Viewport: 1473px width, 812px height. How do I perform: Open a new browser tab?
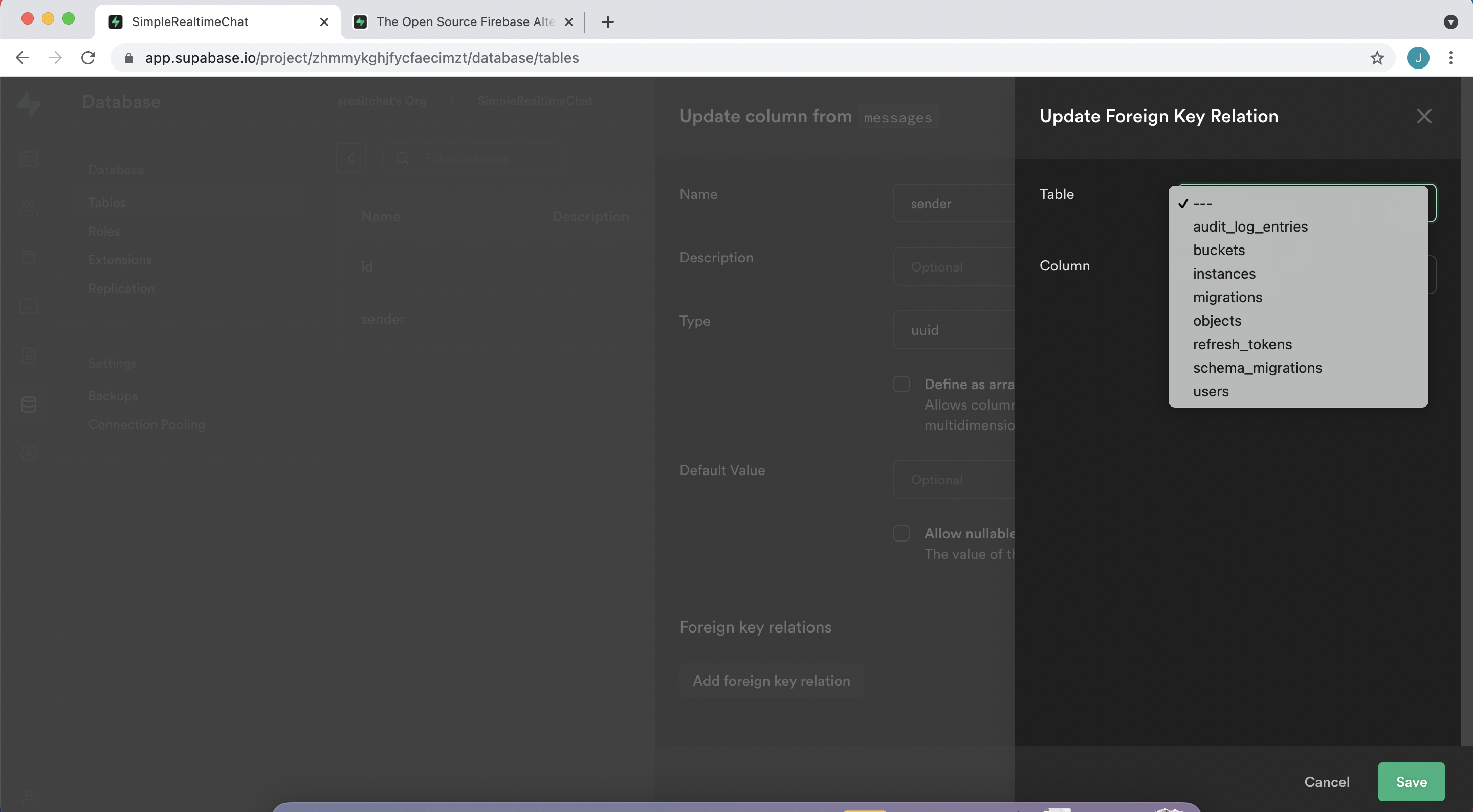pyautogui.click(x=607, y=21)
